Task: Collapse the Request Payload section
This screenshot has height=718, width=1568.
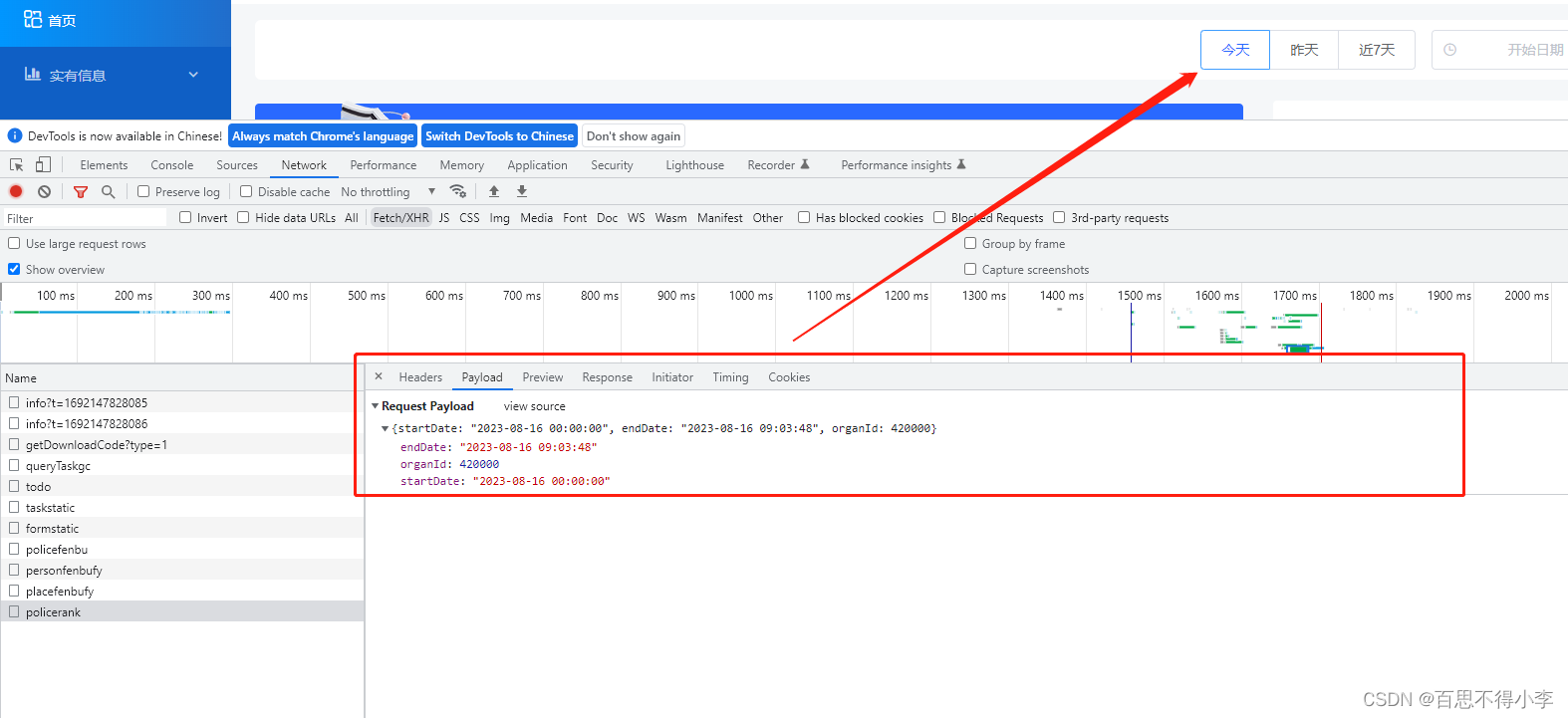Action: (376, 406)
